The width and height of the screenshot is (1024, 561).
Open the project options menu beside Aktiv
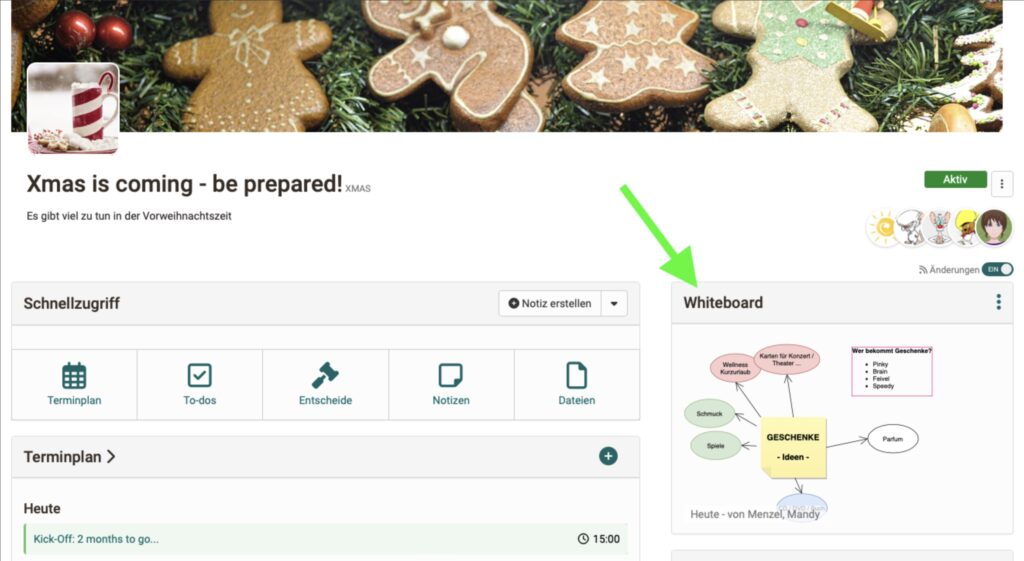1002,184
